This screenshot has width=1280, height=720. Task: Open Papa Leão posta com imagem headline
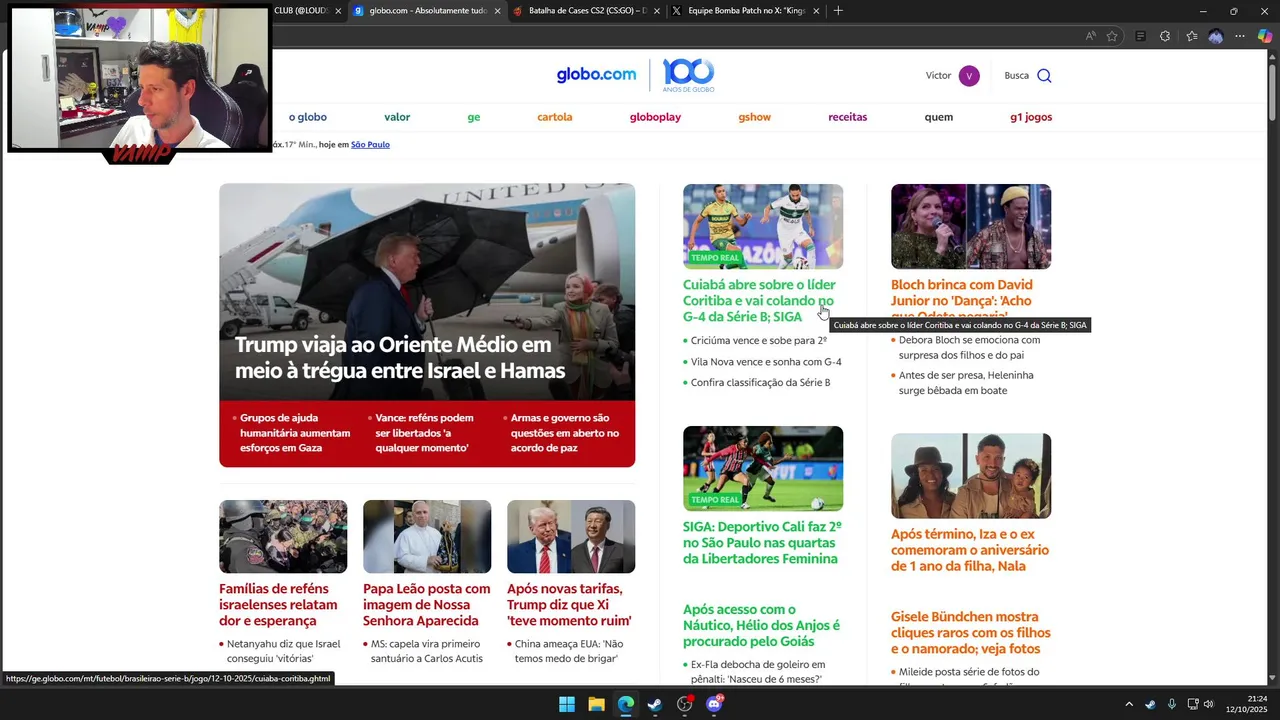427,604
